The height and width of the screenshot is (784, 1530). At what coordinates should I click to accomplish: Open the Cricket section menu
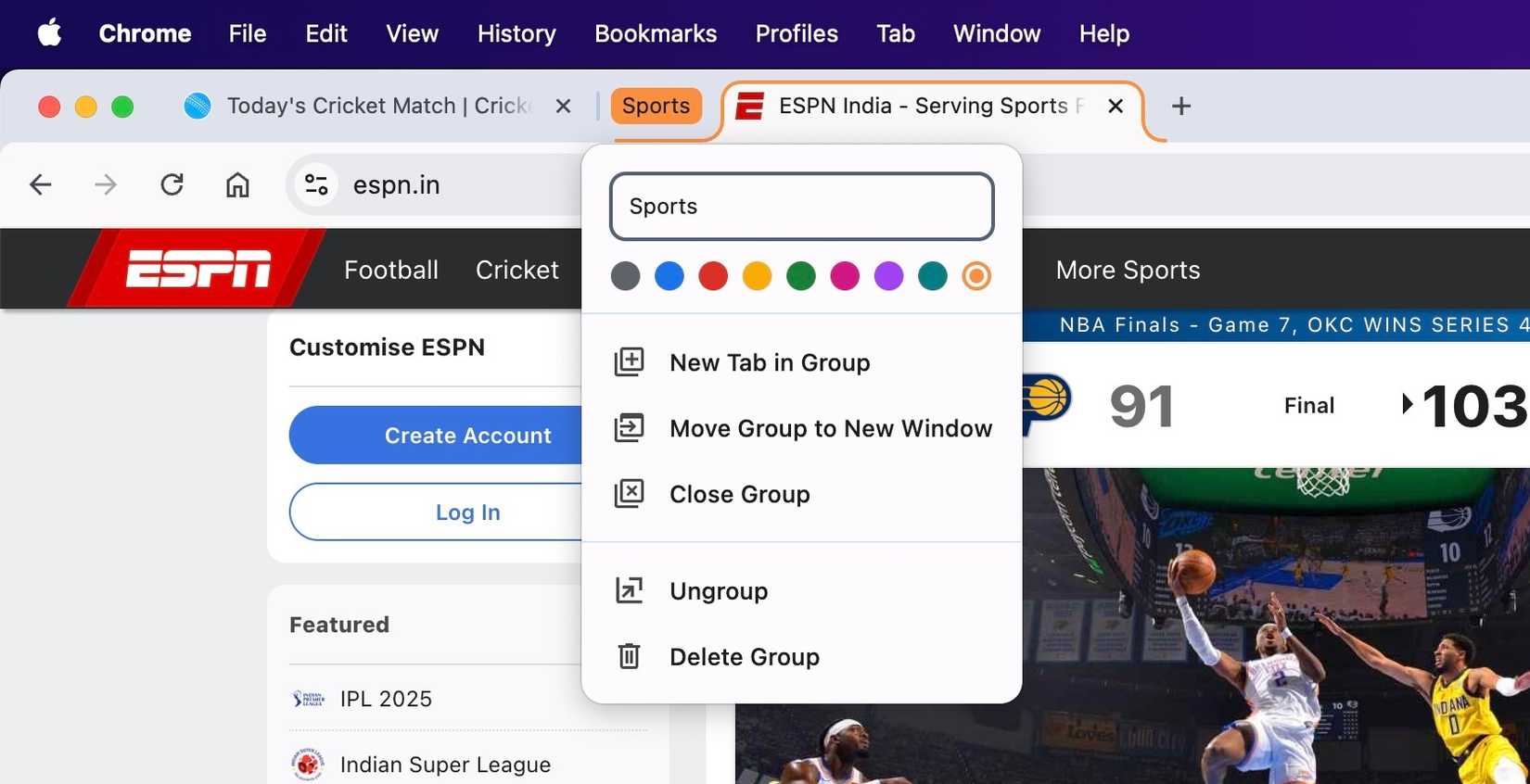(x=517, y=270)
